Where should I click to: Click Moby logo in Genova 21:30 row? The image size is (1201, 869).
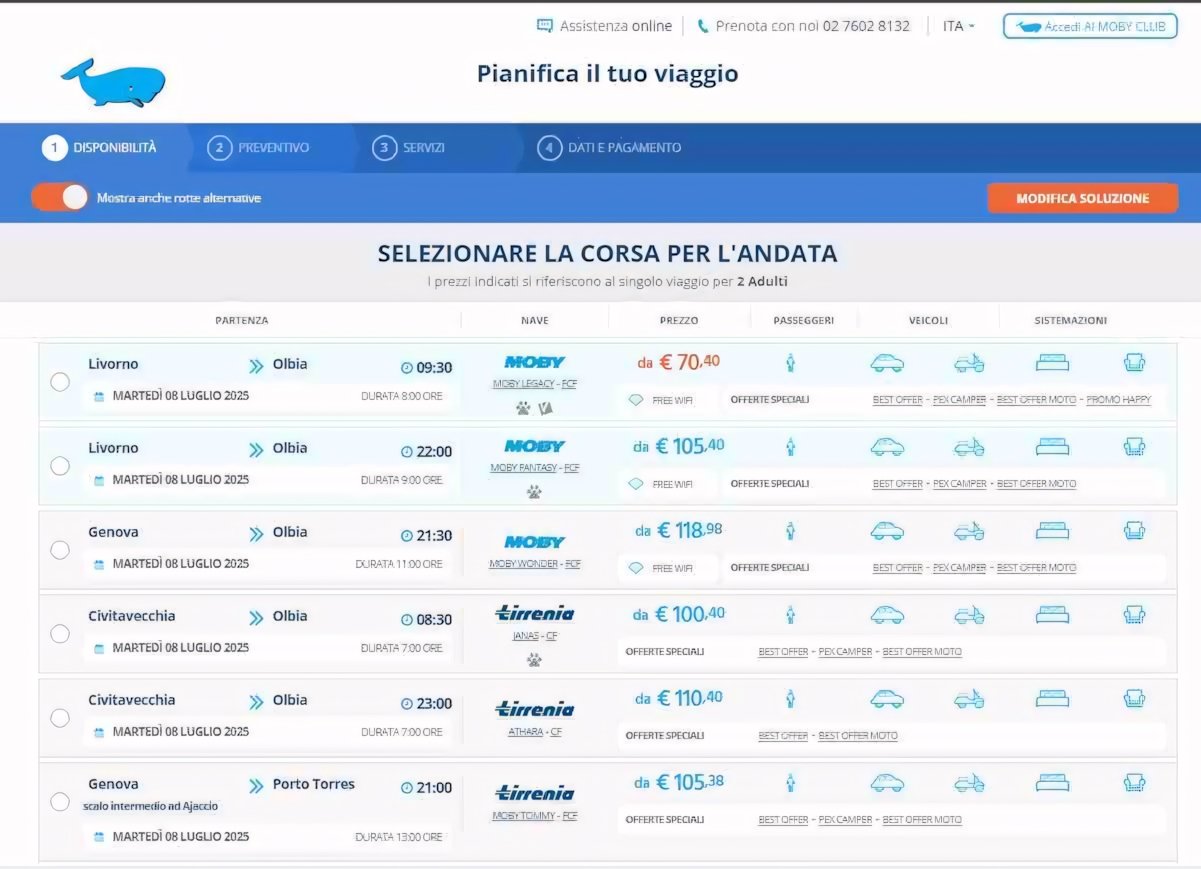535,541
